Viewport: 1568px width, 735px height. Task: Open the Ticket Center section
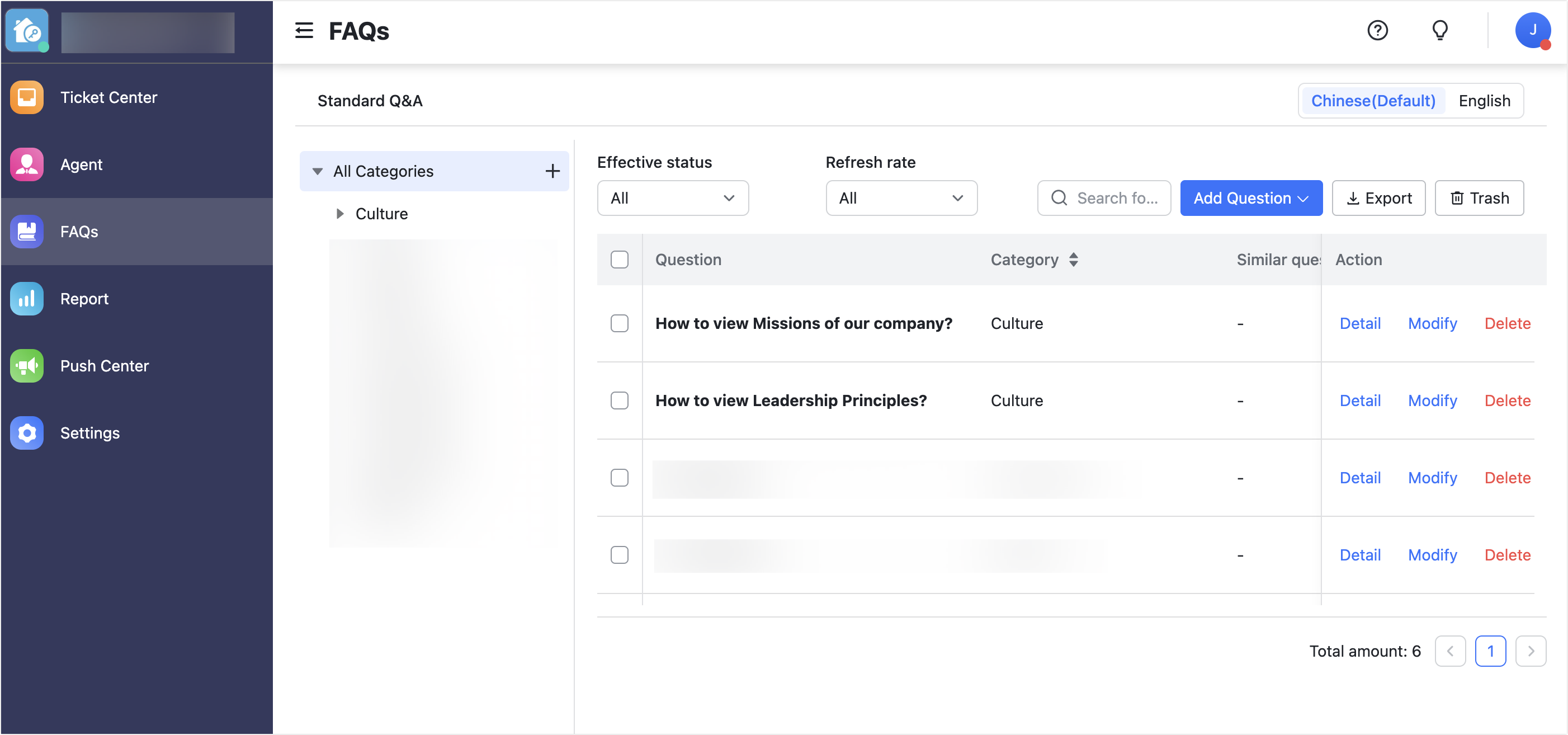[x=108, y=97]
